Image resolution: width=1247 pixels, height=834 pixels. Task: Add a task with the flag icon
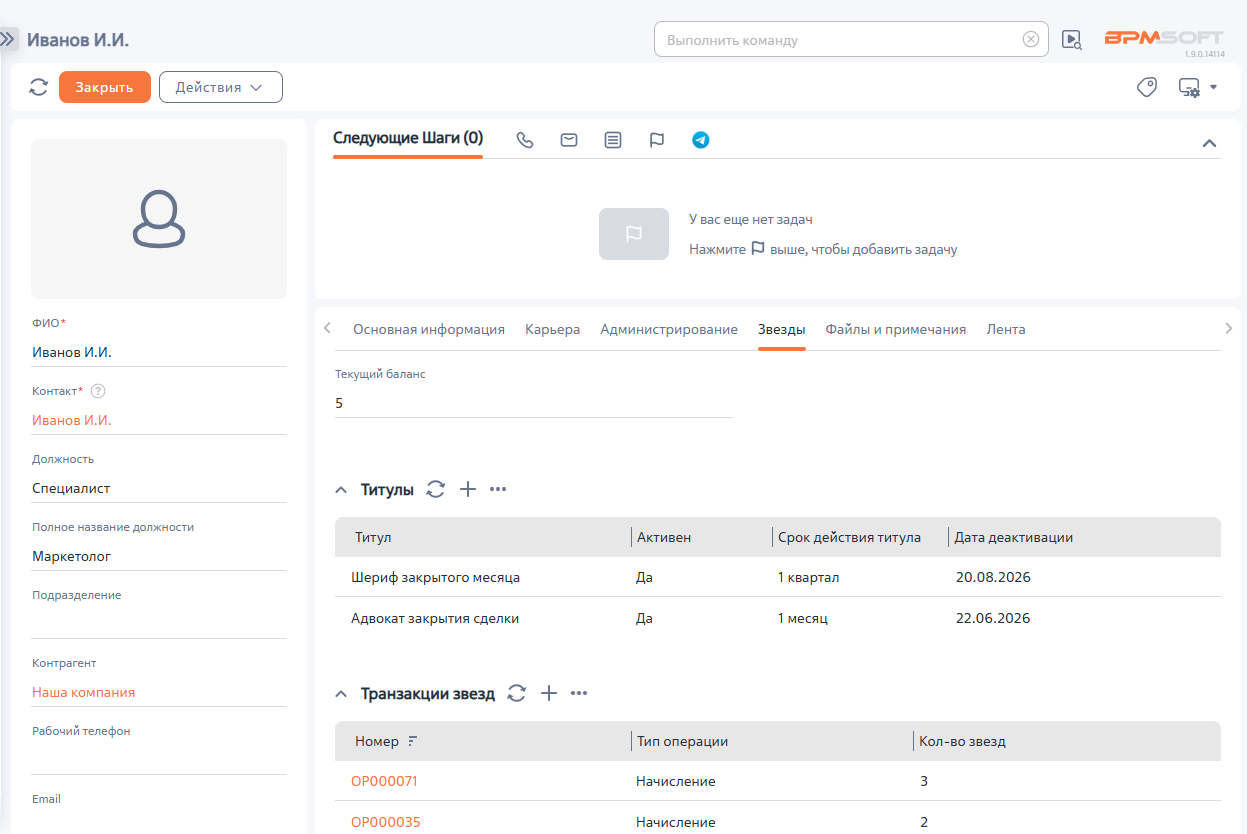(x=657, y=140)
